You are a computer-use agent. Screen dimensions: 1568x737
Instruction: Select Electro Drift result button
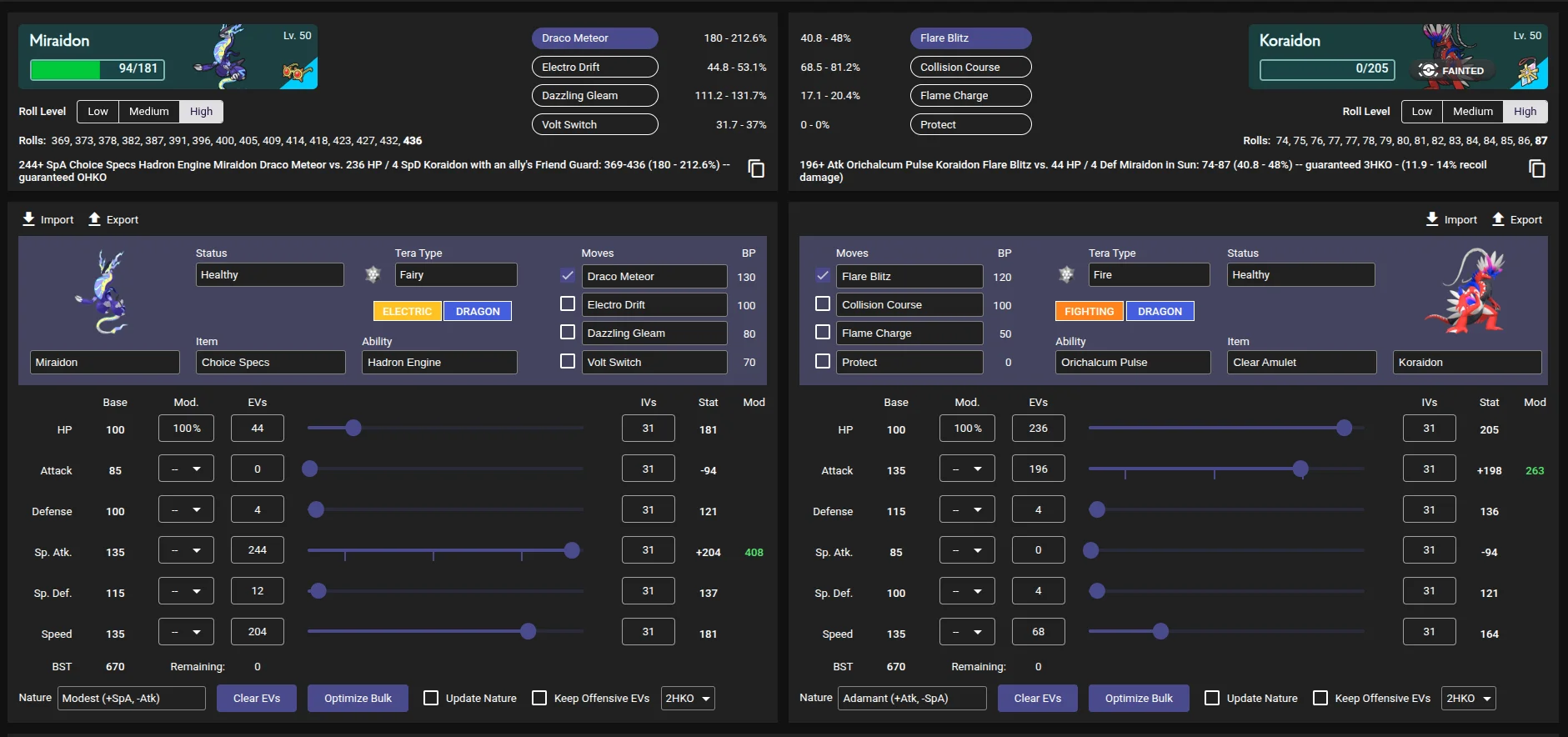(595, 67)
